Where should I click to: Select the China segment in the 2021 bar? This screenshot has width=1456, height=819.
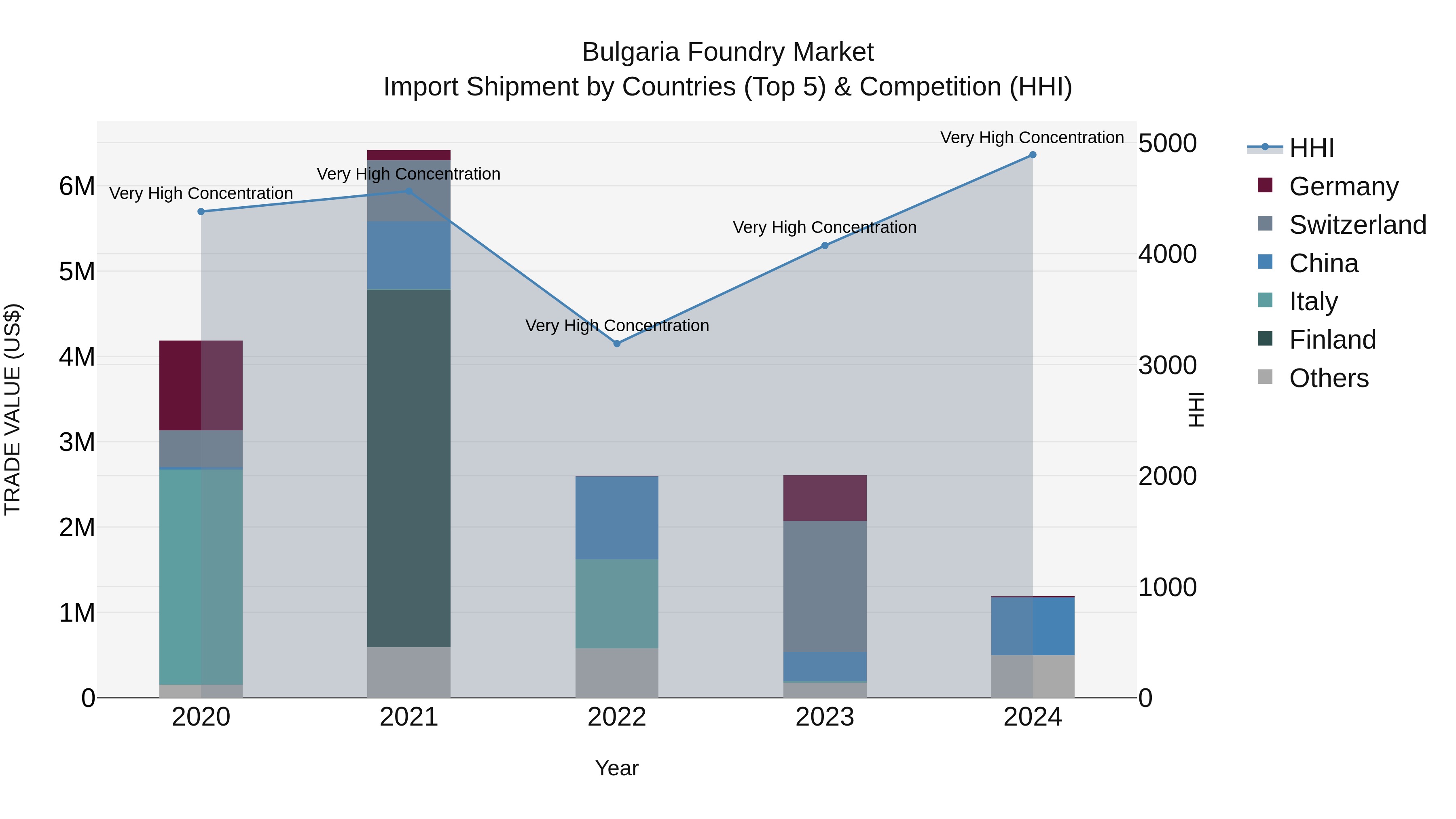[x=408, y=255]
